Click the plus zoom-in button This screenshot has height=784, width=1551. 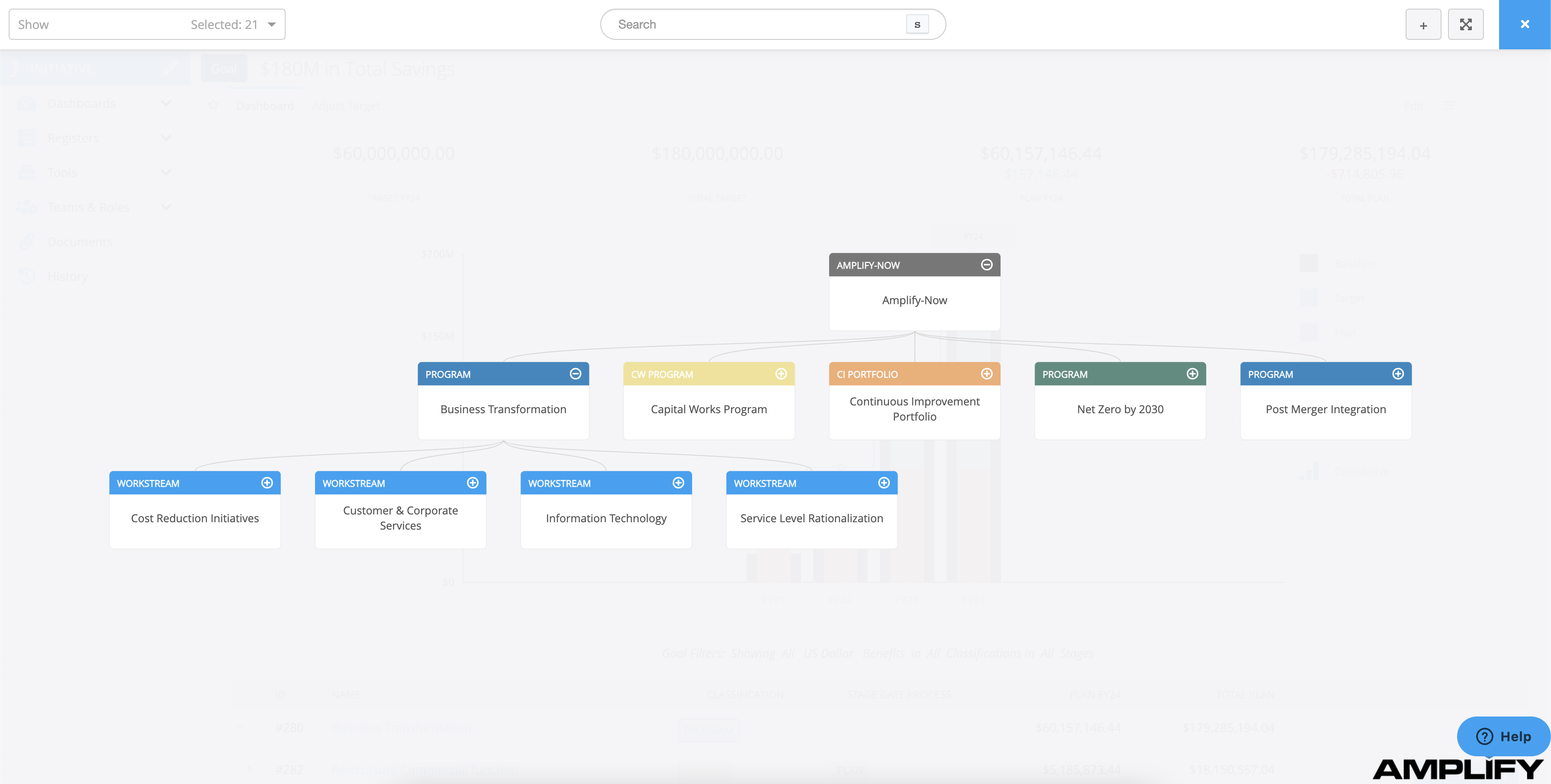[1423, 25]
